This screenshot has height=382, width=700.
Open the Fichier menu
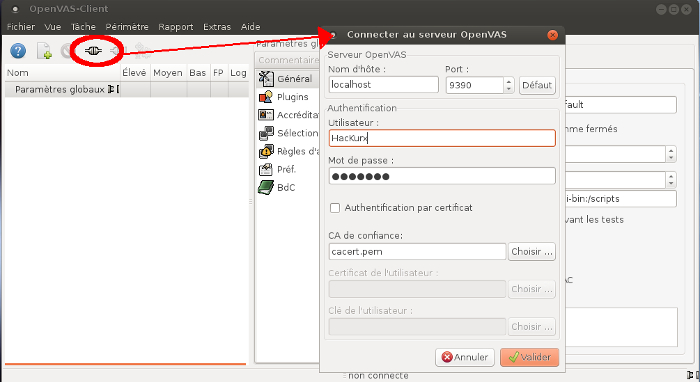pyautogui.click(x=21, y=27)
